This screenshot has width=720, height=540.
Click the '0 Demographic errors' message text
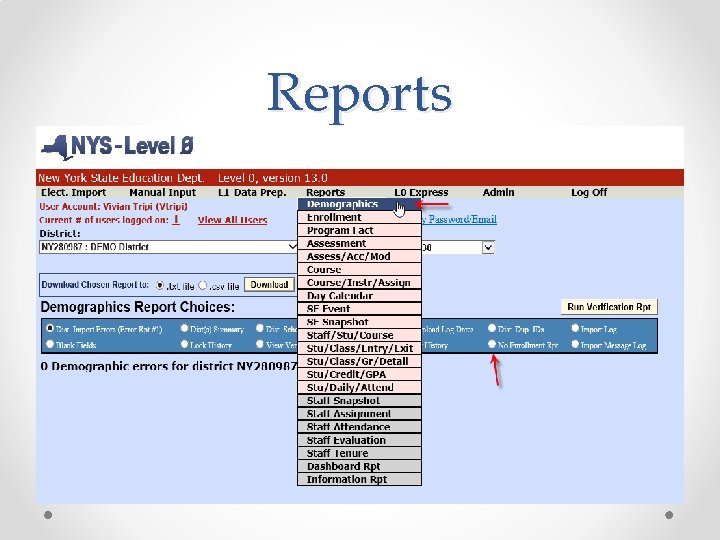[x=169, y=366]
